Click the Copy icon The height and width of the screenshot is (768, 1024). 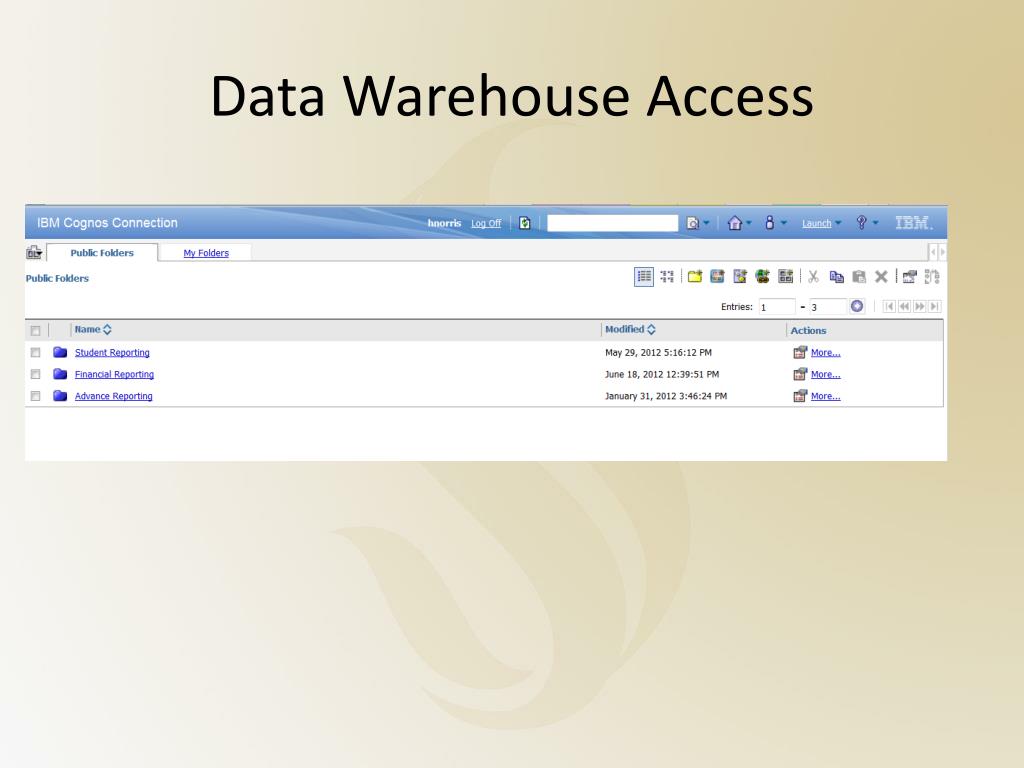tap(837, 277)
